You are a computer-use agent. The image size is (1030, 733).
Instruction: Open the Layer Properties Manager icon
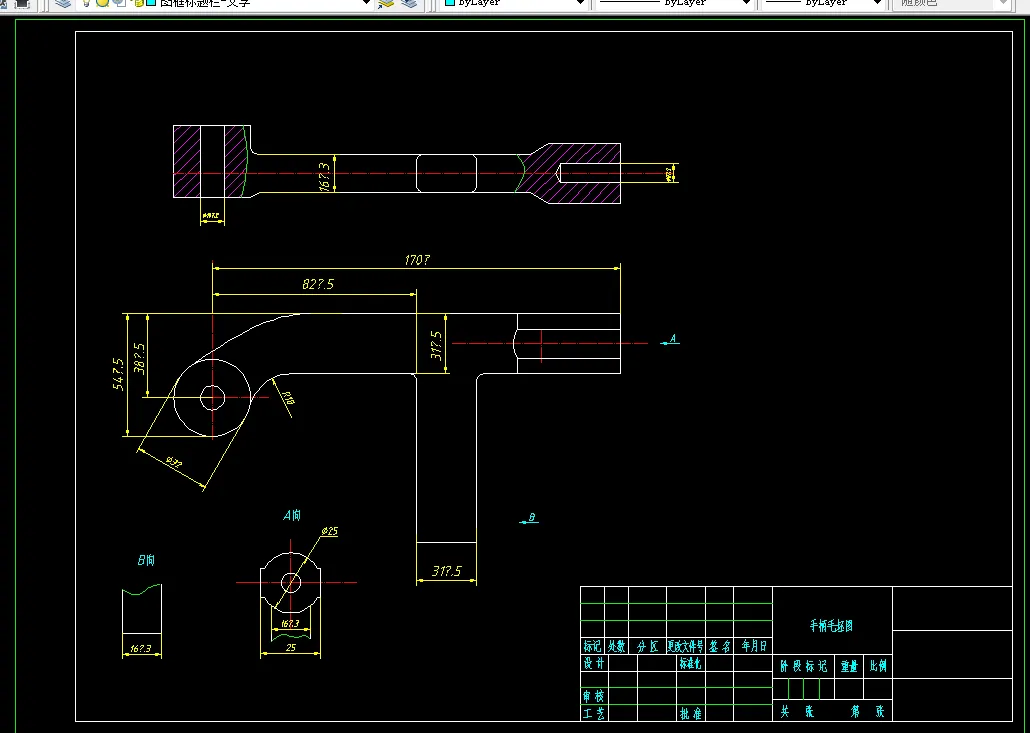click(63, 3)
